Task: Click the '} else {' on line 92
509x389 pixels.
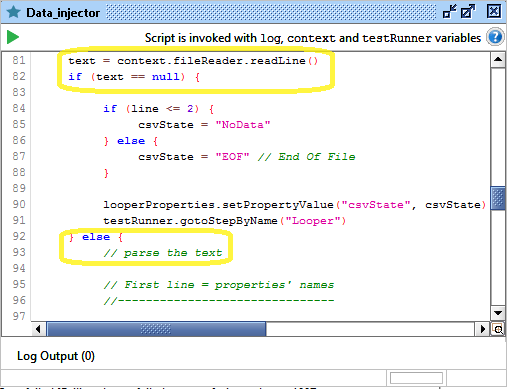Action: pyautogui.click(x=96, y=237)
